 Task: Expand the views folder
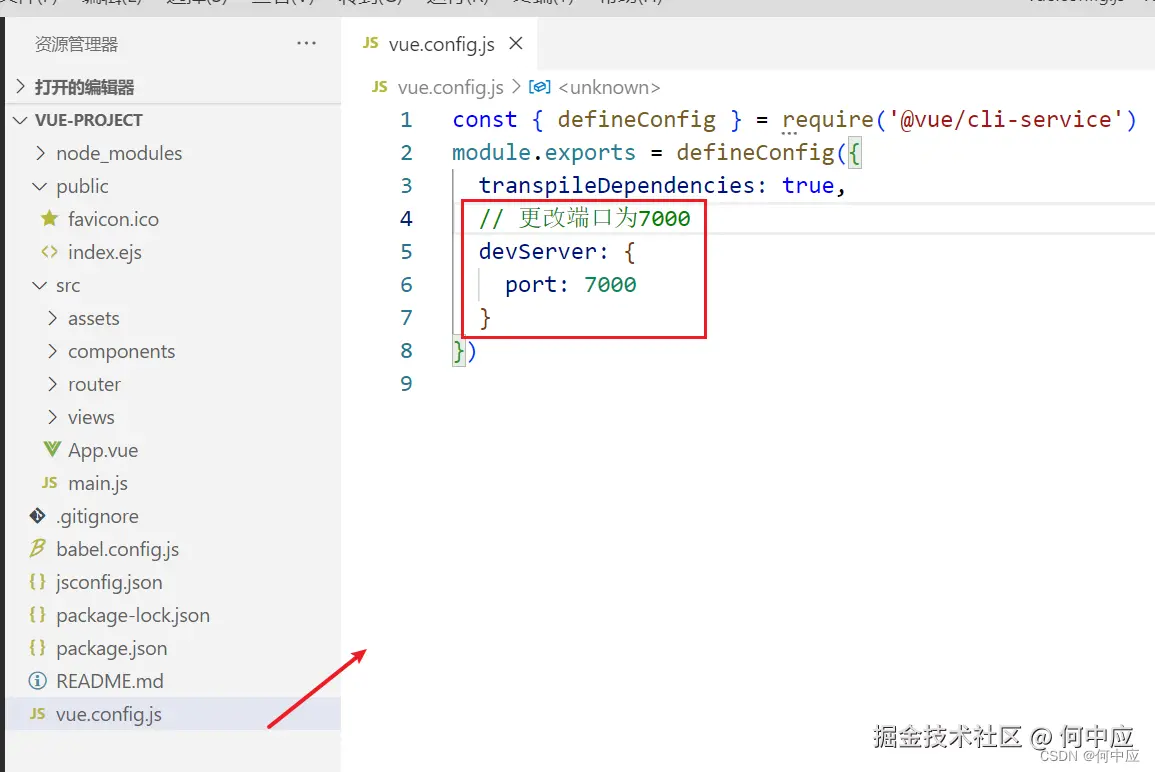(x=52, y=417)
